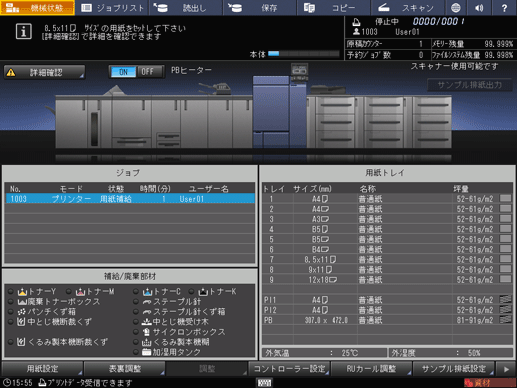This screenshot has width=517, height=388.
Task: Click the ステープル針 icon
Action: [x=147, y=302]
